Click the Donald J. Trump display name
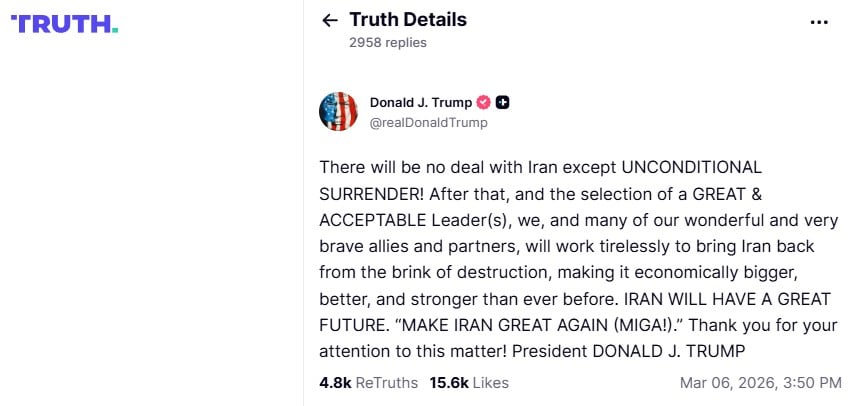The width and height of the screenshot is (853, 406). point(420,103)
